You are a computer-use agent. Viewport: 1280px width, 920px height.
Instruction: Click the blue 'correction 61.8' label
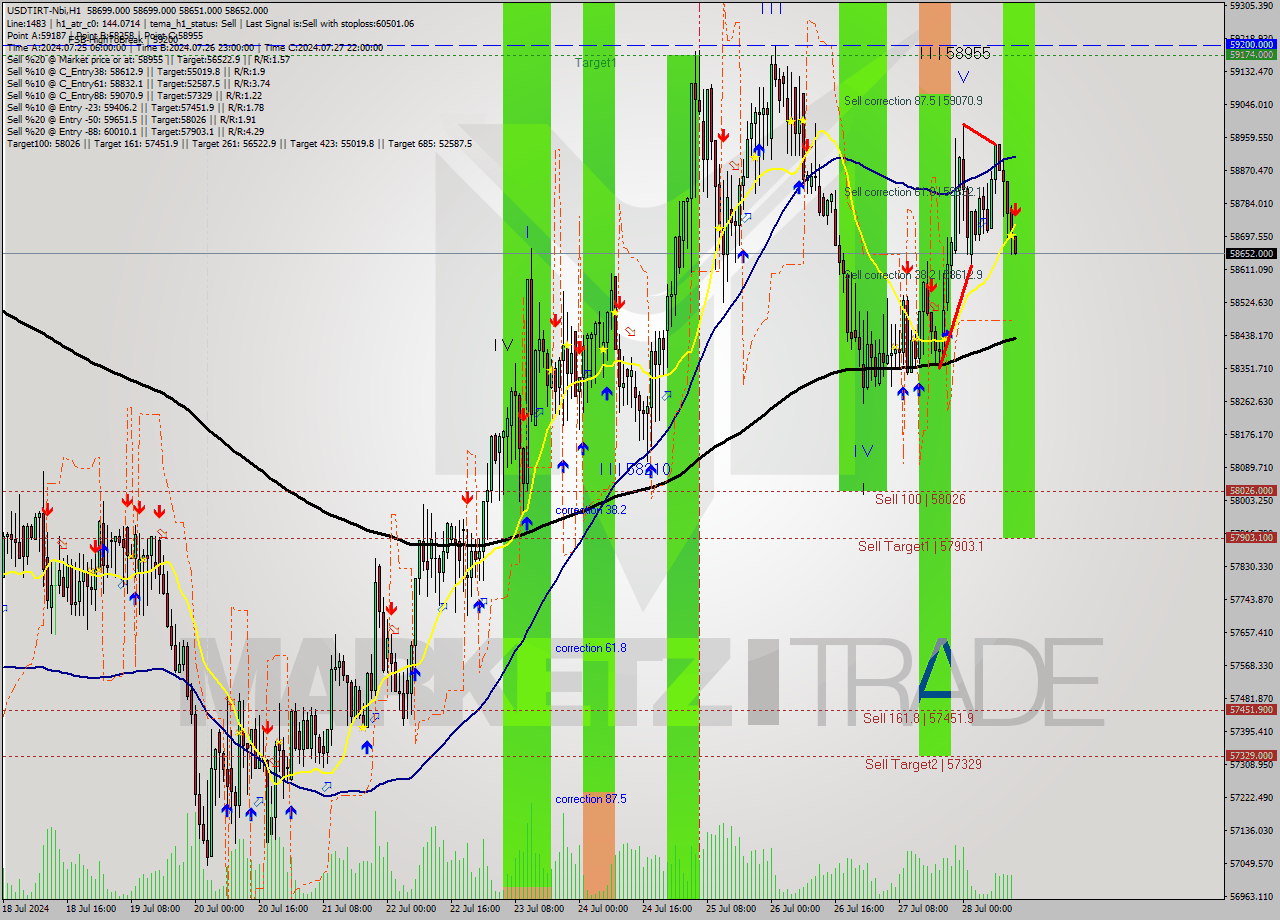[x=591, y=648]
